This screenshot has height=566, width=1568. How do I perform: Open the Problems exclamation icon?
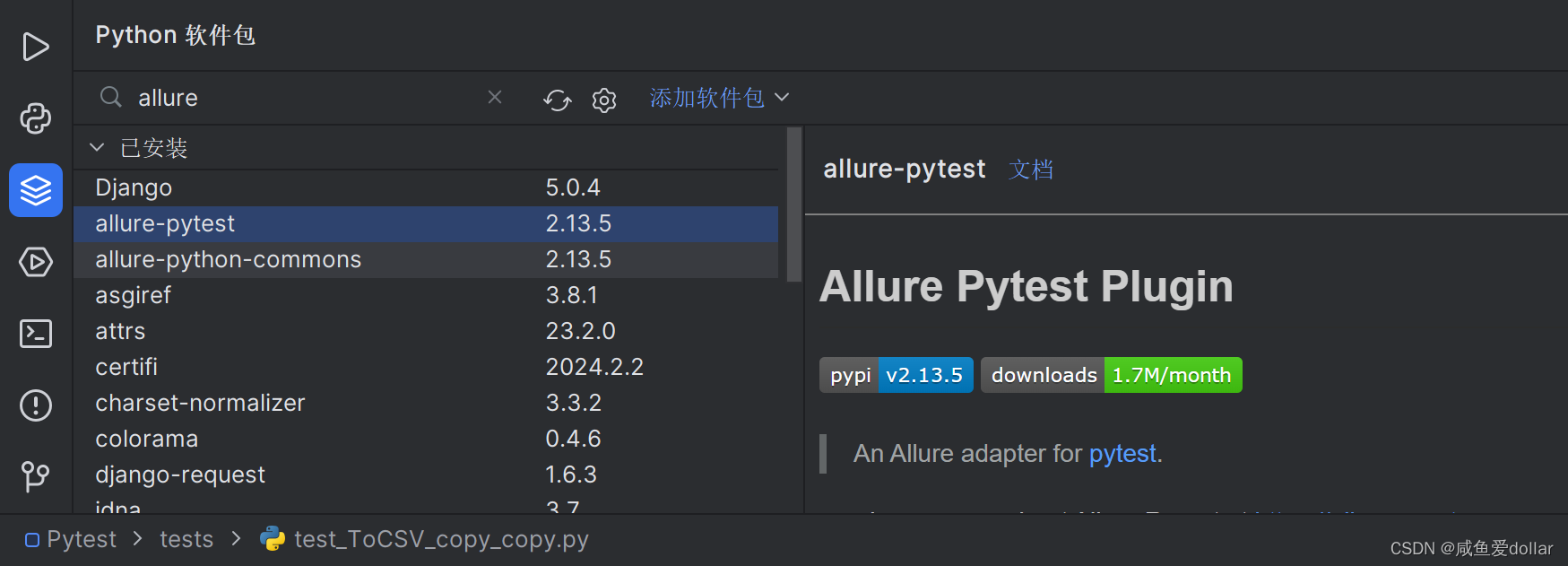[x=36, y=405]
